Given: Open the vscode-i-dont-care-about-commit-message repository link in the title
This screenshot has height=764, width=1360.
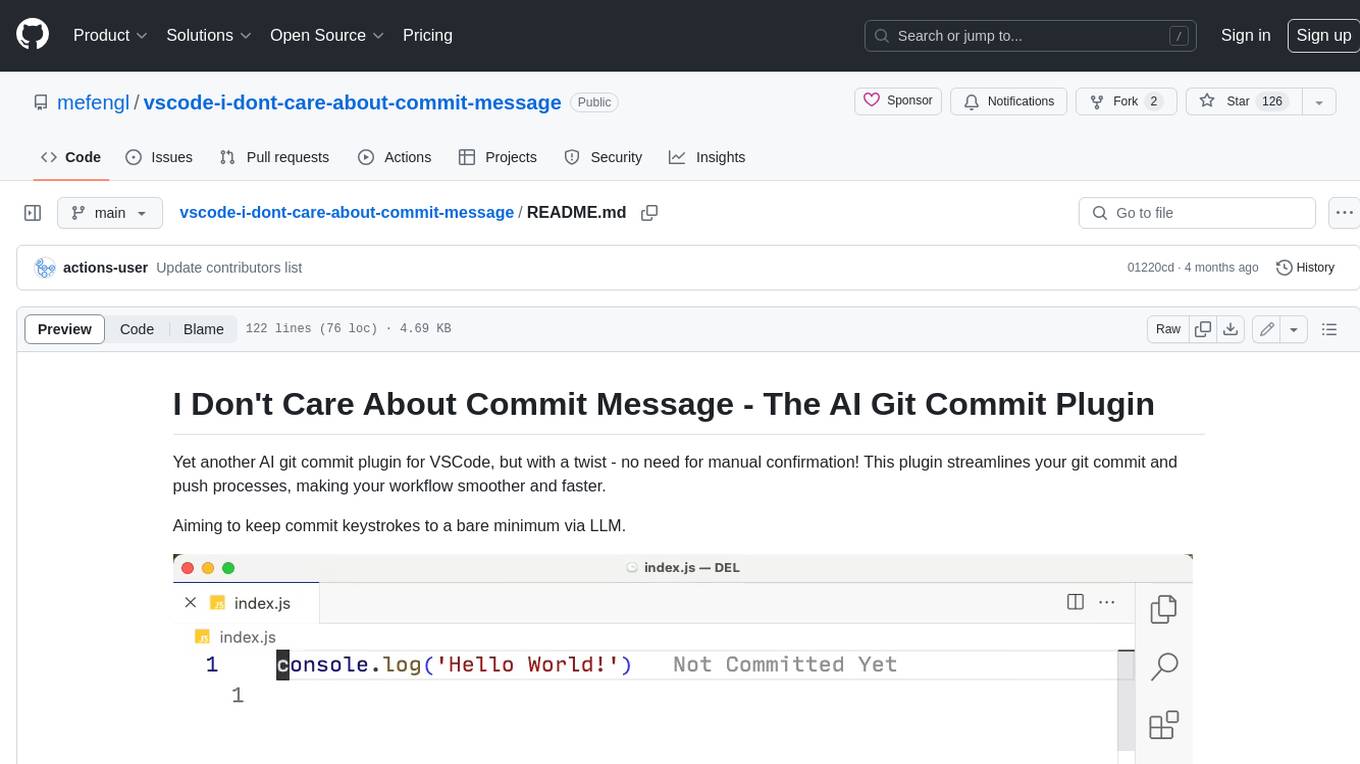Looking at the screenshot, I should [x=352, y=102].
